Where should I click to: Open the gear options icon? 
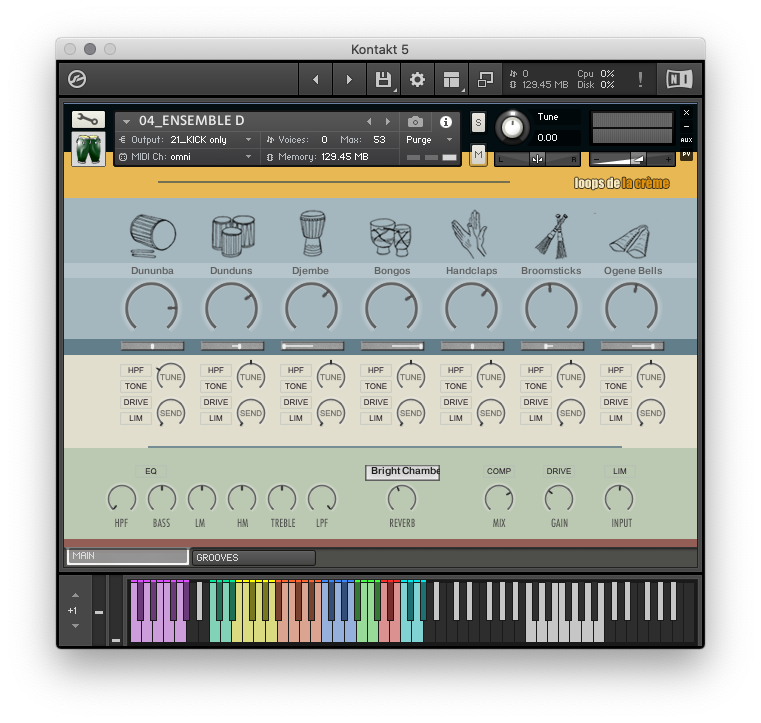point(417,79)
